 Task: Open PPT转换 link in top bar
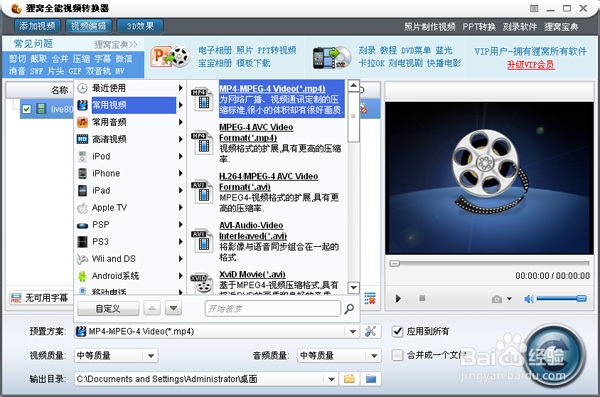tap(479, 27)
